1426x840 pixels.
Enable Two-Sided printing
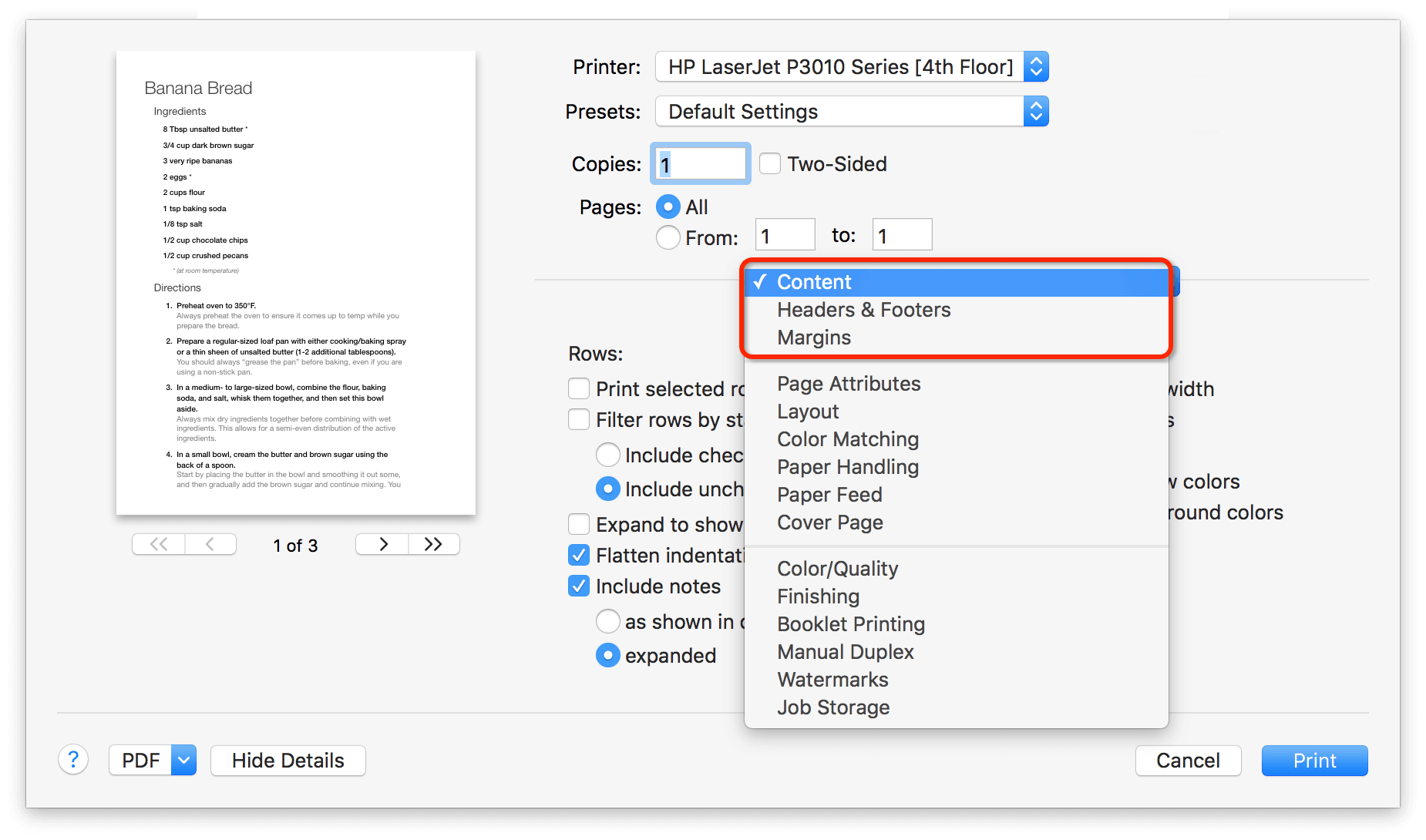click(x=769, y=163)
